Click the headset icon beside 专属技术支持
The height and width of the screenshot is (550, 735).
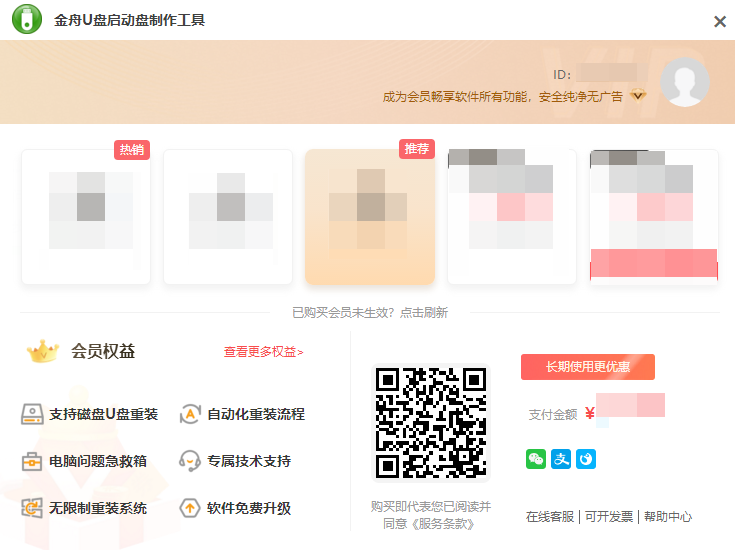point(190,461)
